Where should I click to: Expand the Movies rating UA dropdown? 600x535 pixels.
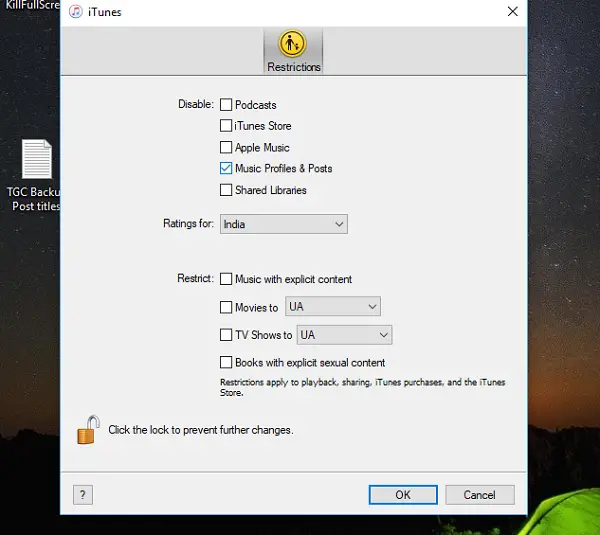[333, 306]
